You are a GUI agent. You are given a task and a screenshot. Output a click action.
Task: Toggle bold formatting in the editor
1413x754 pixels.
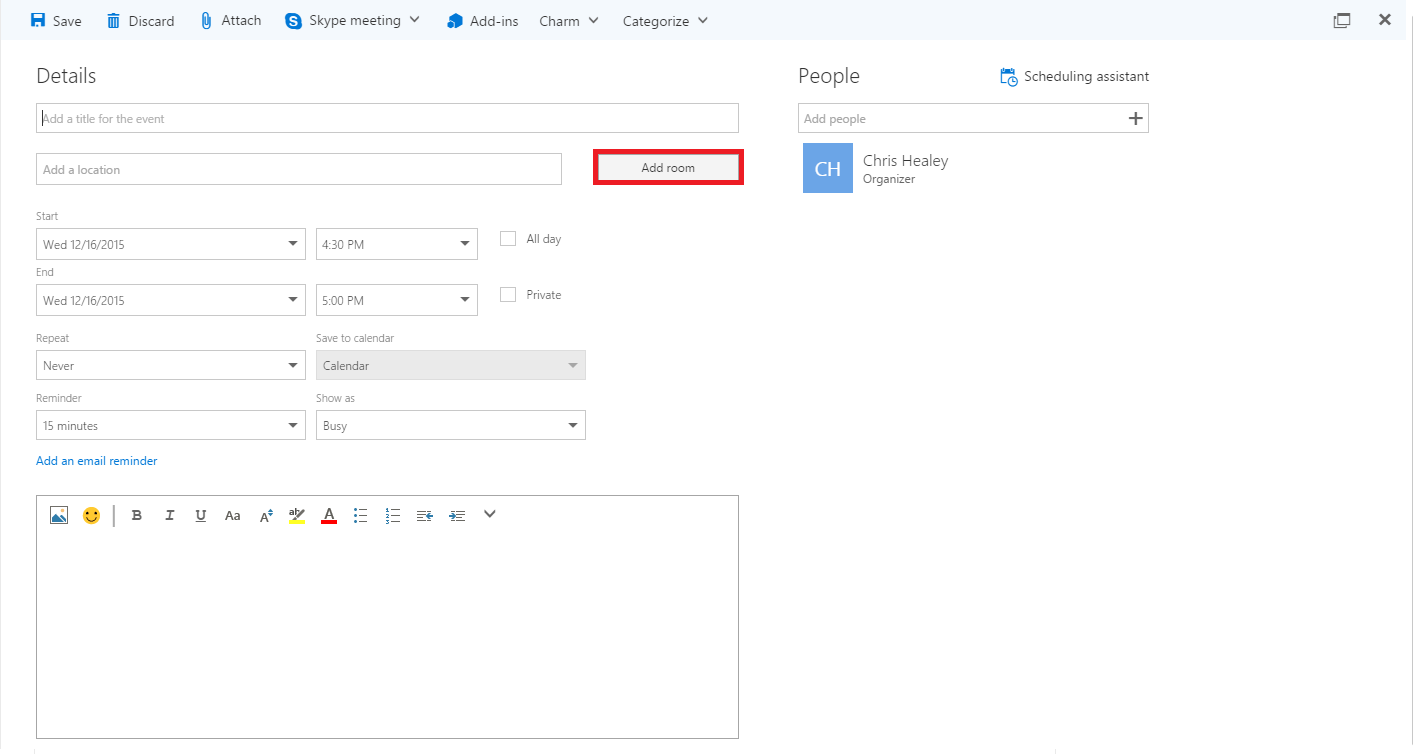coord(137,516)
